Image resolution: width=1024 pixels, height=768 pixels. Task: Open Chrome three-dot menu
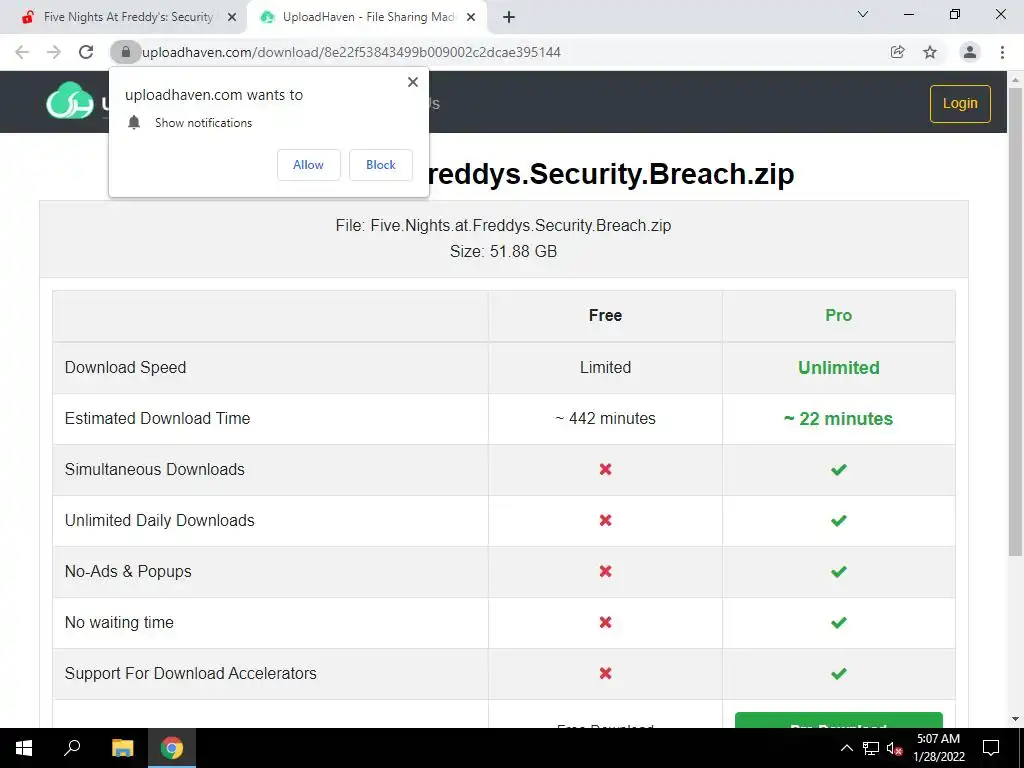point(1002,52)
